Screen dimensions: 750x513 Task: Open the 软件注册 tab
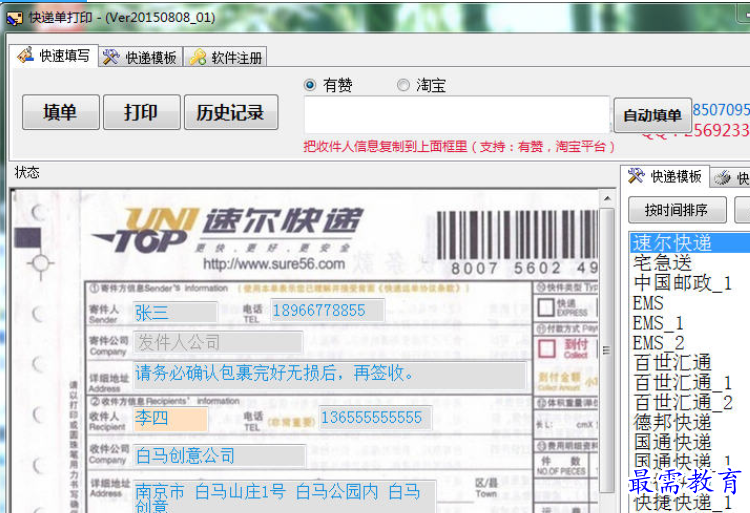pos(225,57)
